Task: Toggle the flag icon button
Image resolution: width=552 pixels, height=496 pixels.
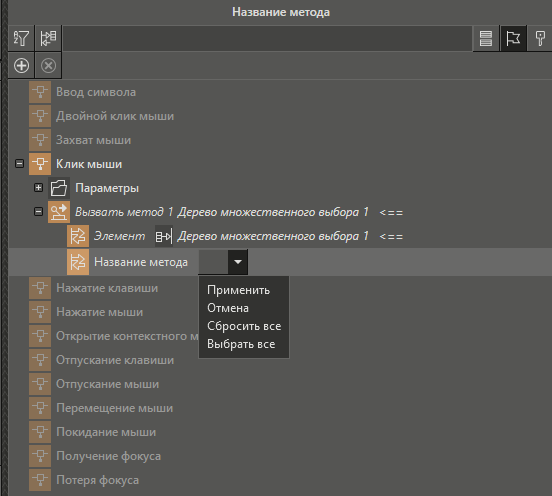Action: tap(513, 38)
